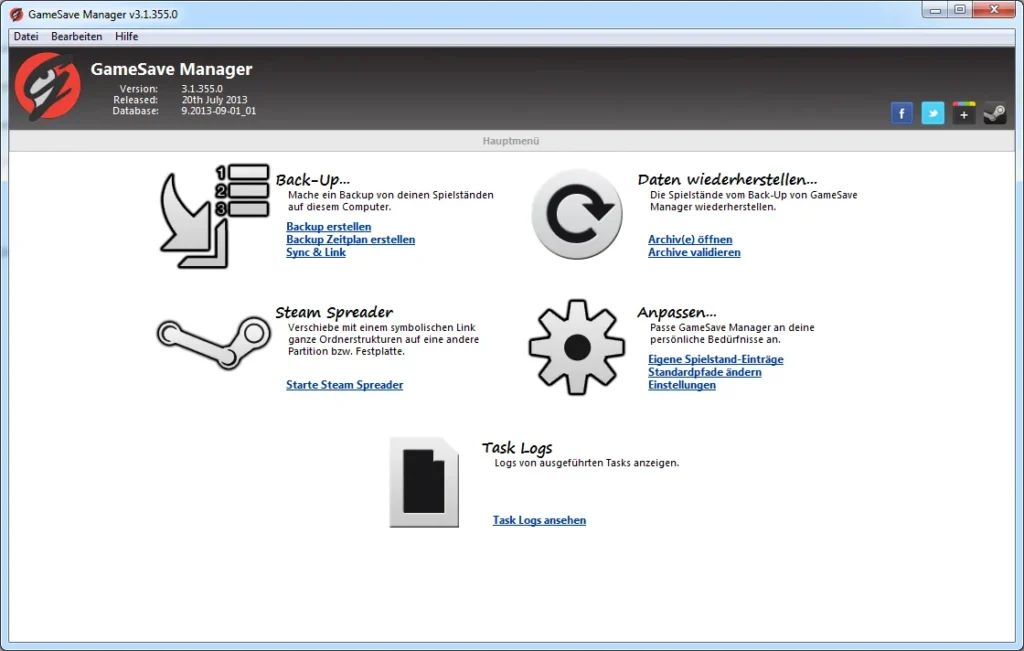
Task: Click the Facebook icon in header
Action: point(901,114)
